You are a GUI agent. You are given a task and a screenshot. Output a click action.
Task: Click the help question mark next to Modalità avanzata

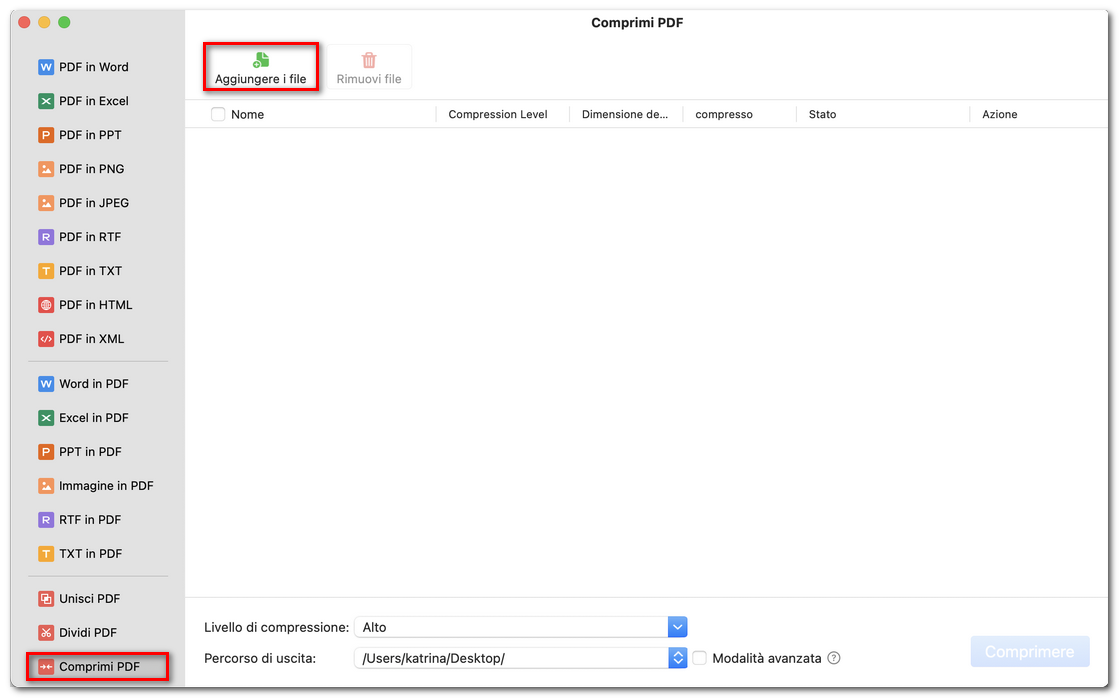coord(834,657)
